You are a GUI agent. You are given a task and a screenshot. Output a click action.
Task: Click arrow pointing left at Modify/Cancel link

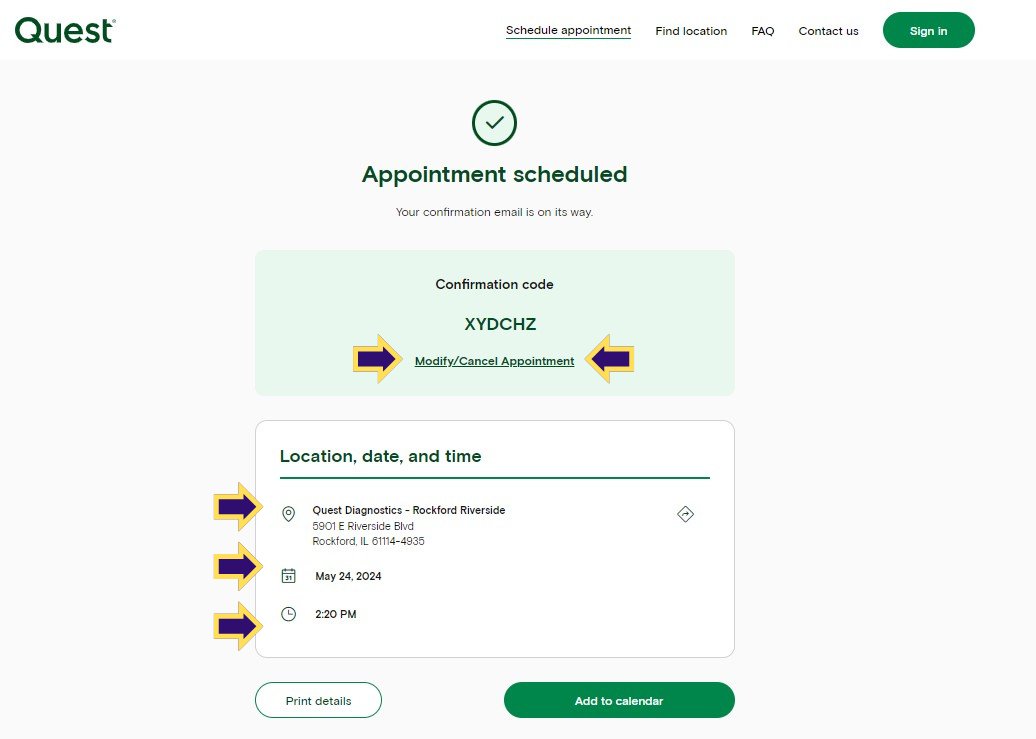coord(609,359)
